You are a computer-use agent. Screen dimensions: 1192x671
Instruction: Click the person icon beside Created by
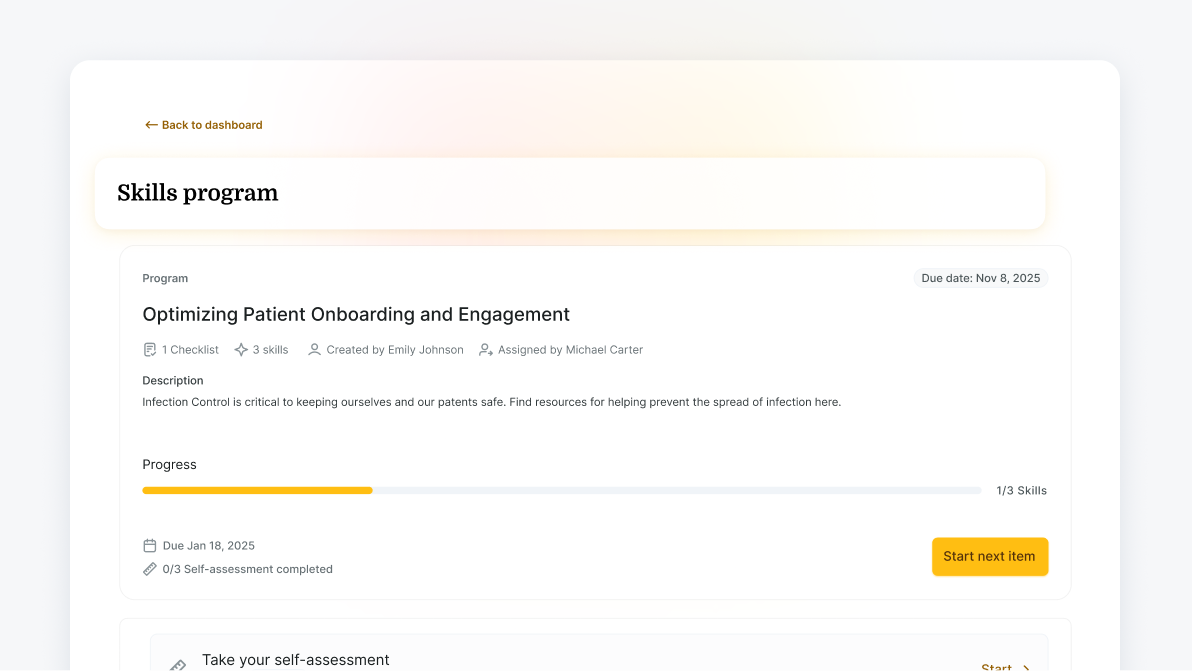314,350
